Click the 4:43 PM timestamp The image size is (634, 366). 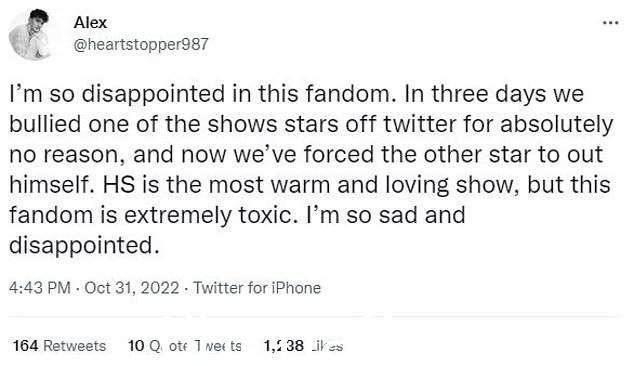pos(40,288)
